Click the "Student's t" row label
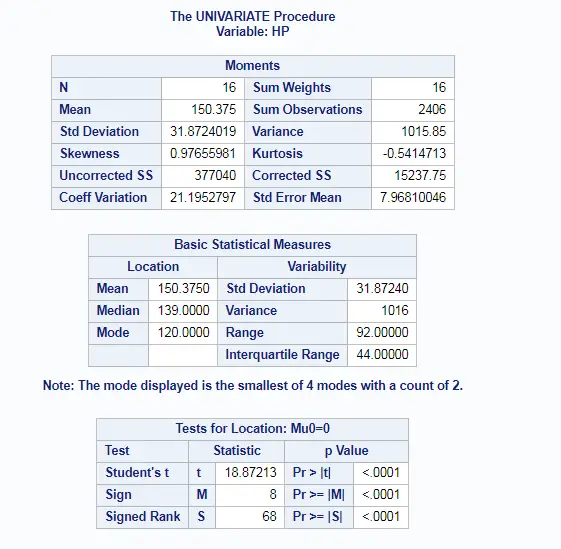 [x=137, y=473]
